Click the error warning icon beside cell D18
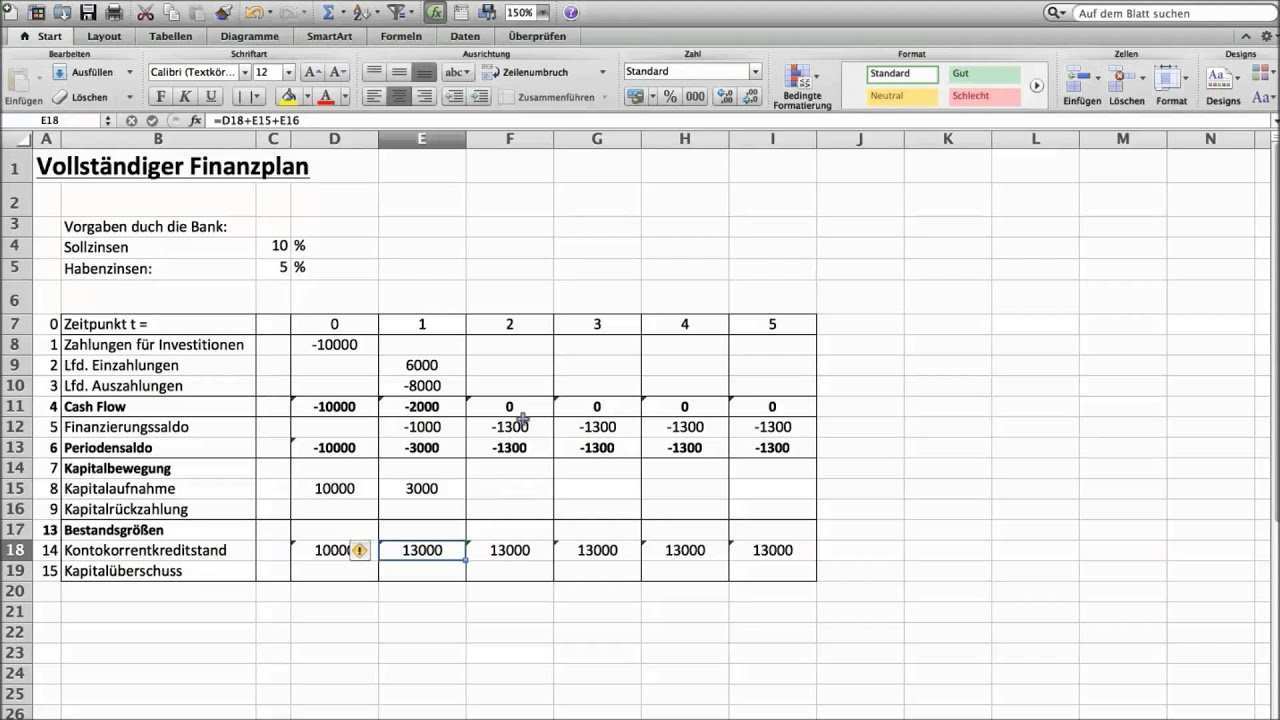This screenshot has width=1280, height=720. [359, 551]
